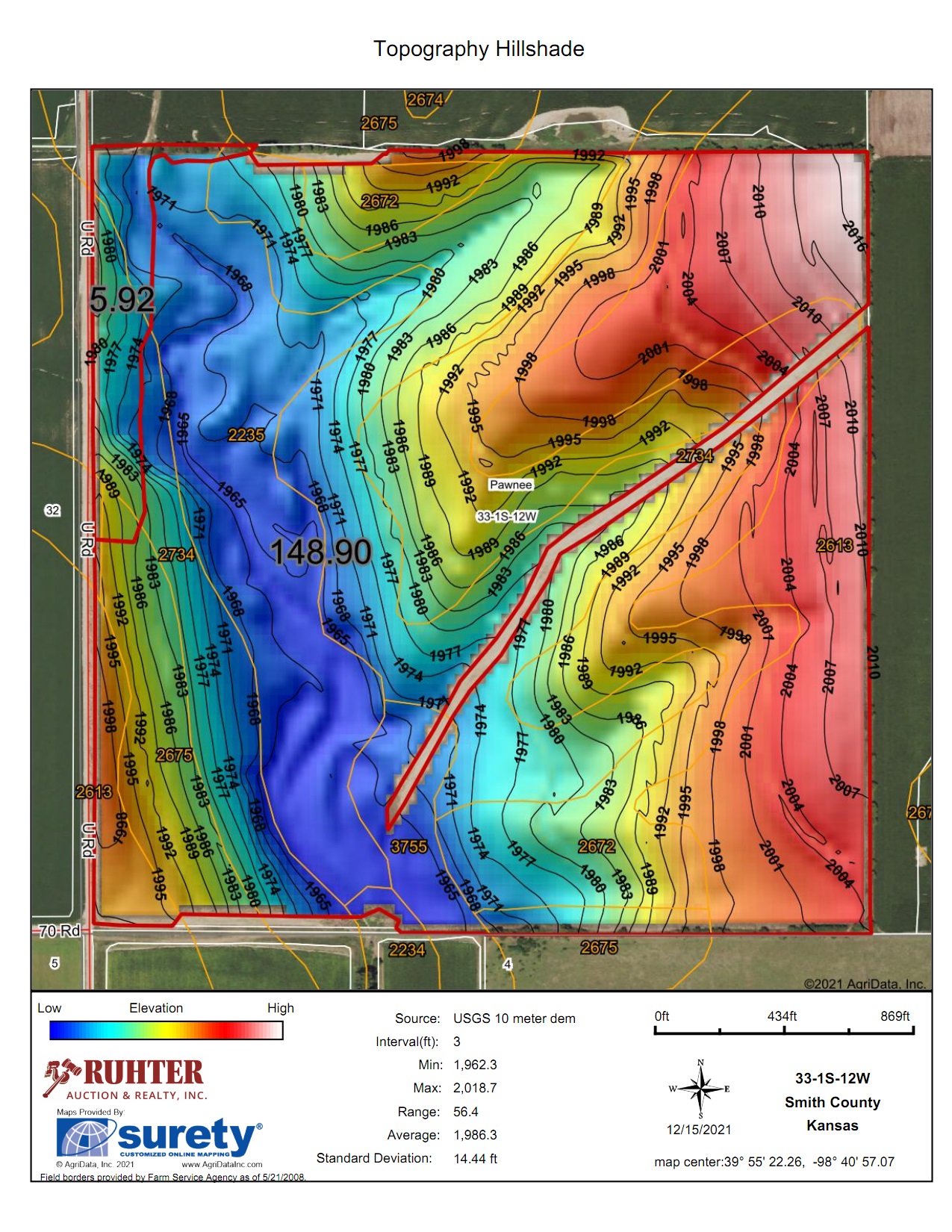Click the Surety globe logo icon

(x=84, y=1138)
